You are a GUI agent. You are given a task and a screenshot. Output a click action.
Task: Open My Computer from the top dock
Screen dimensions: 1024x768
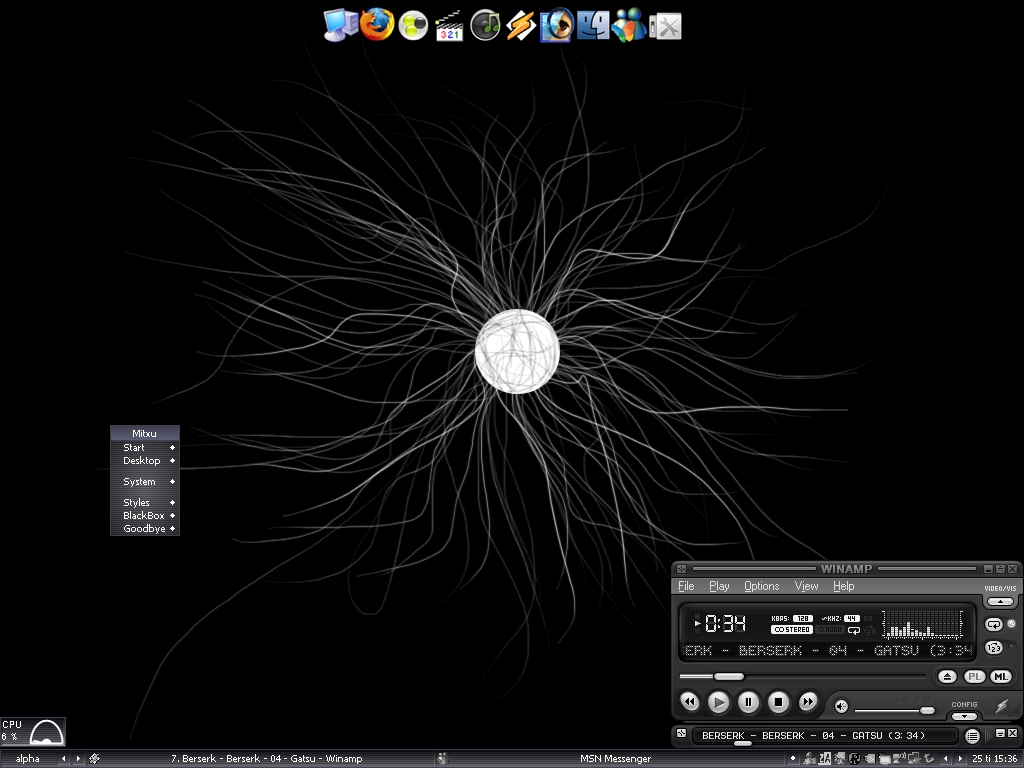(x=341, y=25)
